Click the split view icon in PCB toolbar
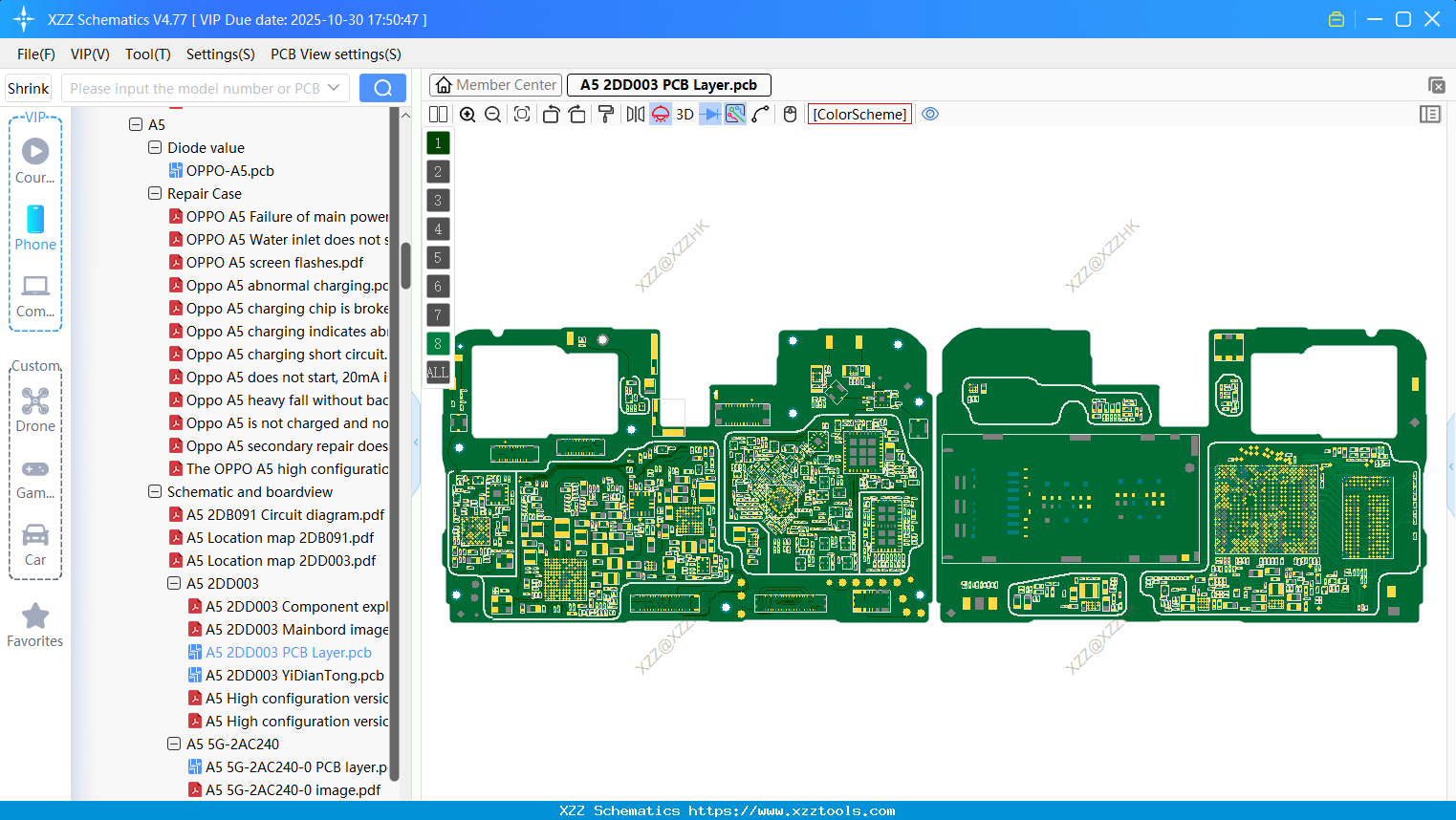The height and width of the screenshot is (820, 1456). pyautogui.click(x=438, y=115)
